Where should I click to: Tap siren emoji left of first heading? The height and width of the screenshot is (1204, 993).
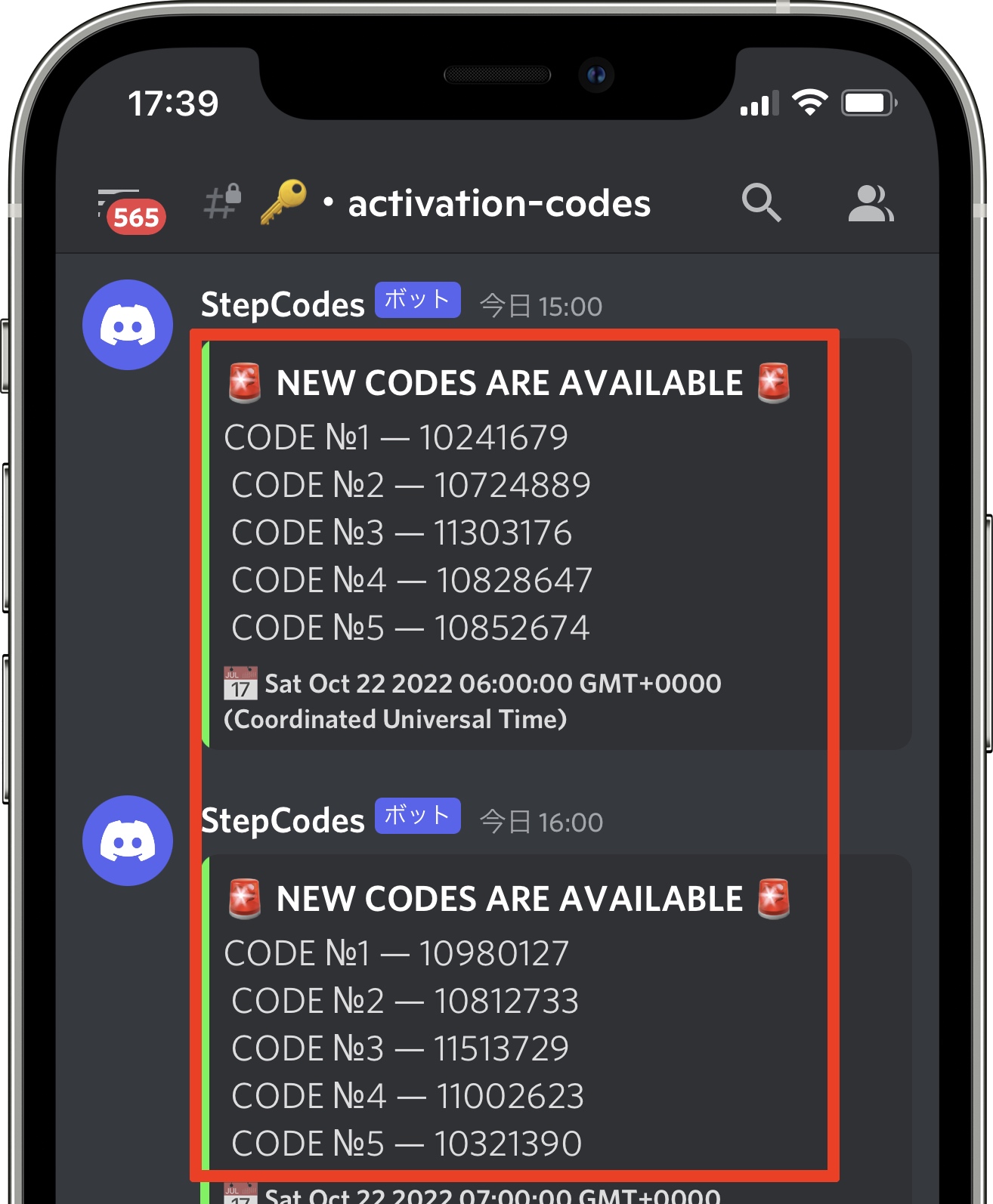click(x=245, y=383)
